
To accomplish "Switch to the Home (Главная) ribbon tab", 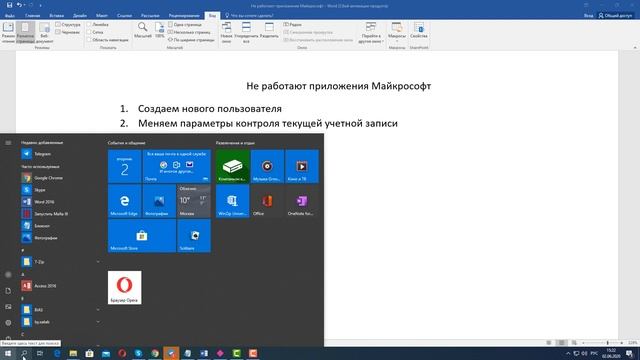I will pyautogui.click(x=32, y=16).
